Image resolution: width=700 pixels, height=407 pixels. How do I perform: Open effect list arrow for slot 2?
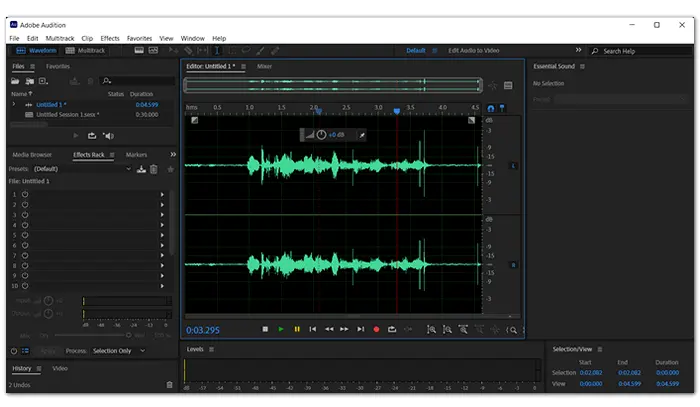(x=162, y=205)
